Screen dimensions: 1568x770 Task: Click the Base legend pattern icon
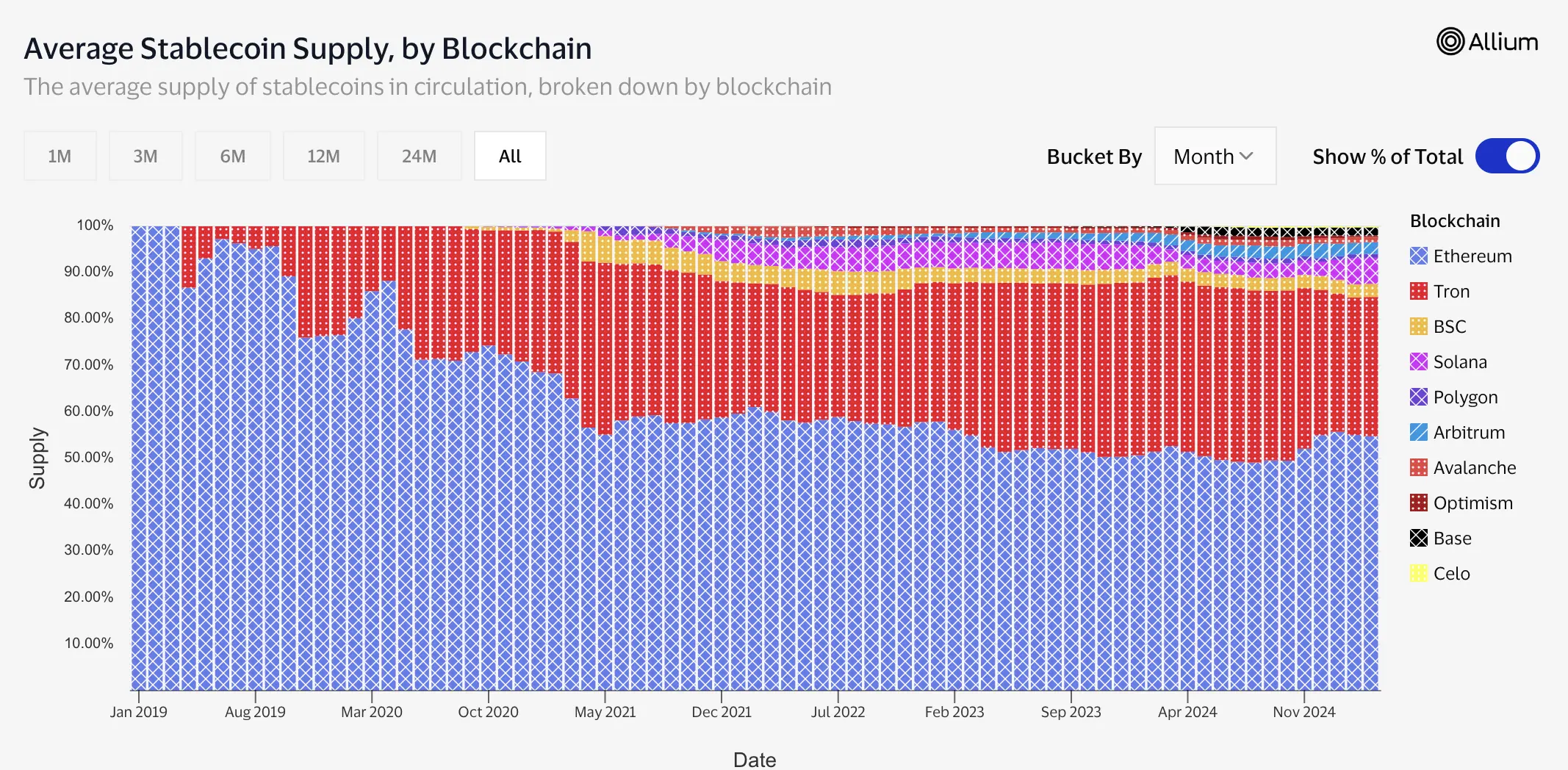(x=1419, y=538)
